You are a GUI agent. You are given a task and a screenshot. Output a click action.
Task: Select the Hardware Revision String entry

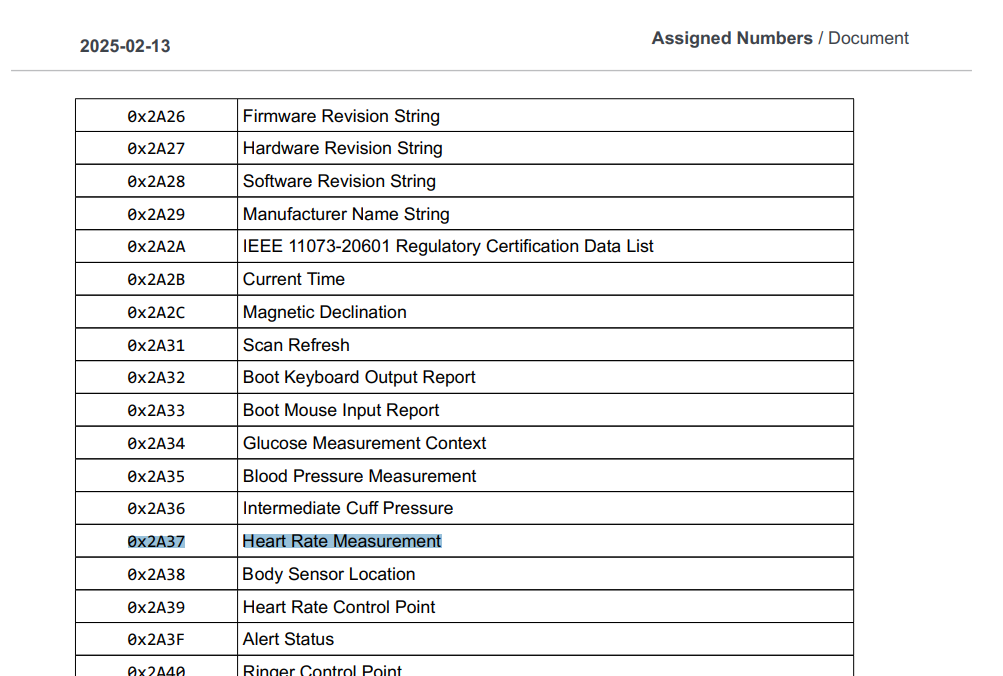click(342, 148)
